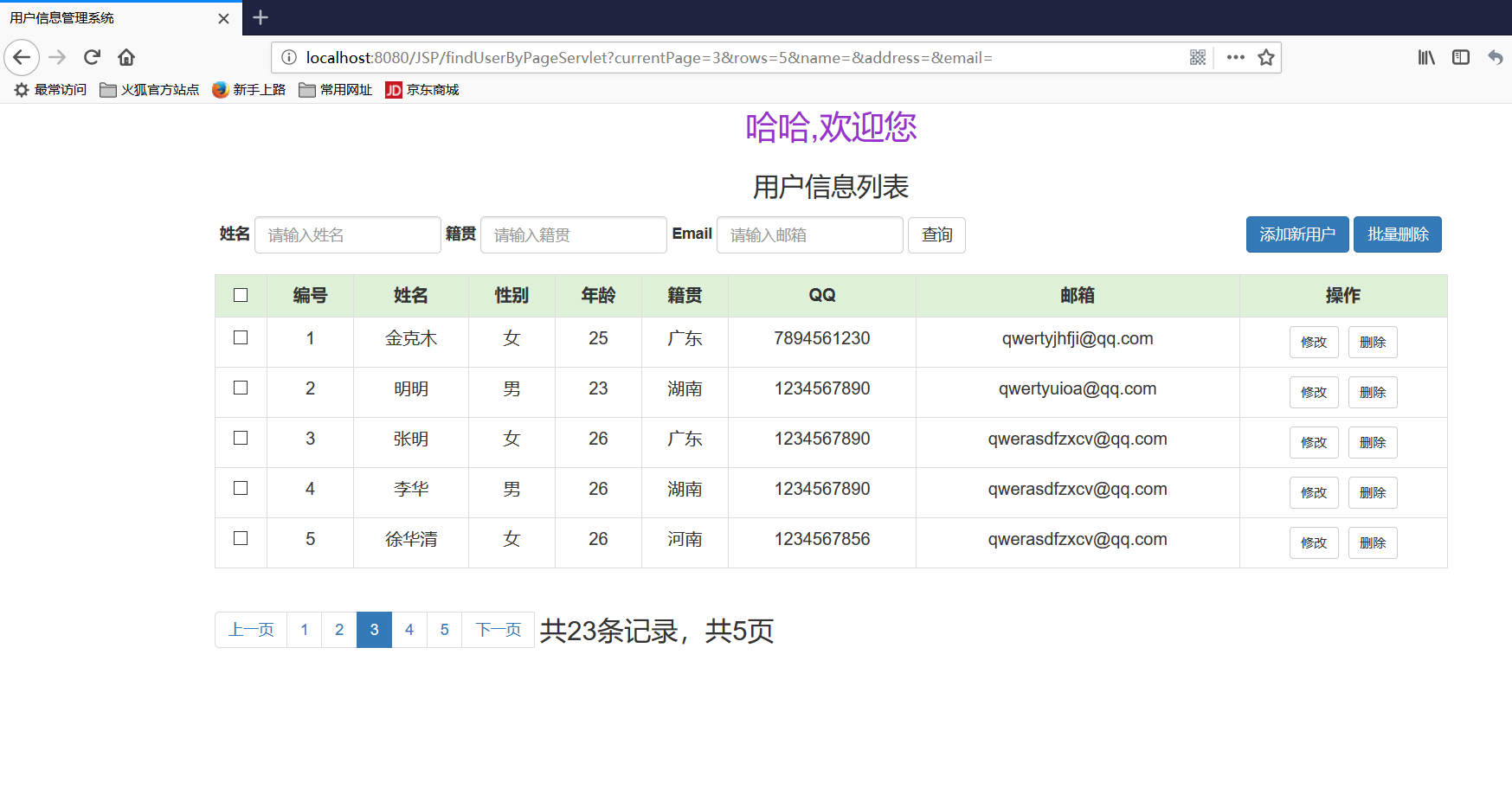Toggle the sidebar icon next to Library
1512x789 pixels.
1461,57
